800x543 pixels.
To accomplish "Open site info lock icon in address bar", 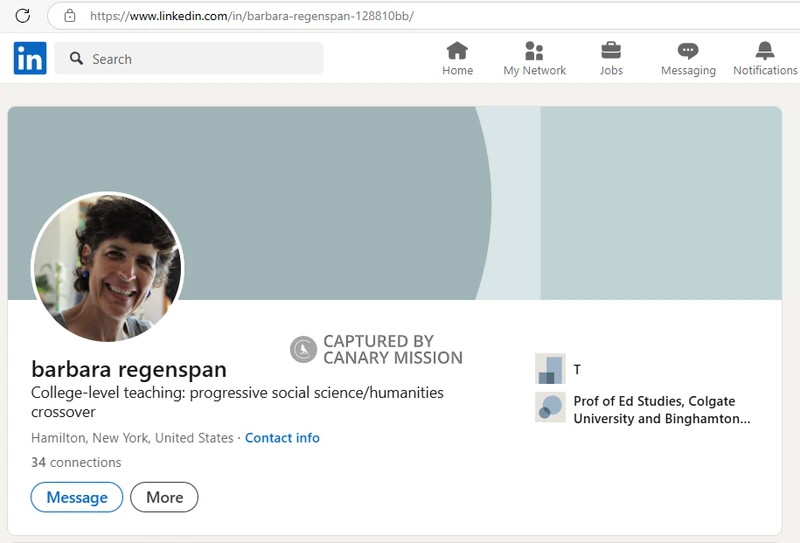I will click(70, 16).
